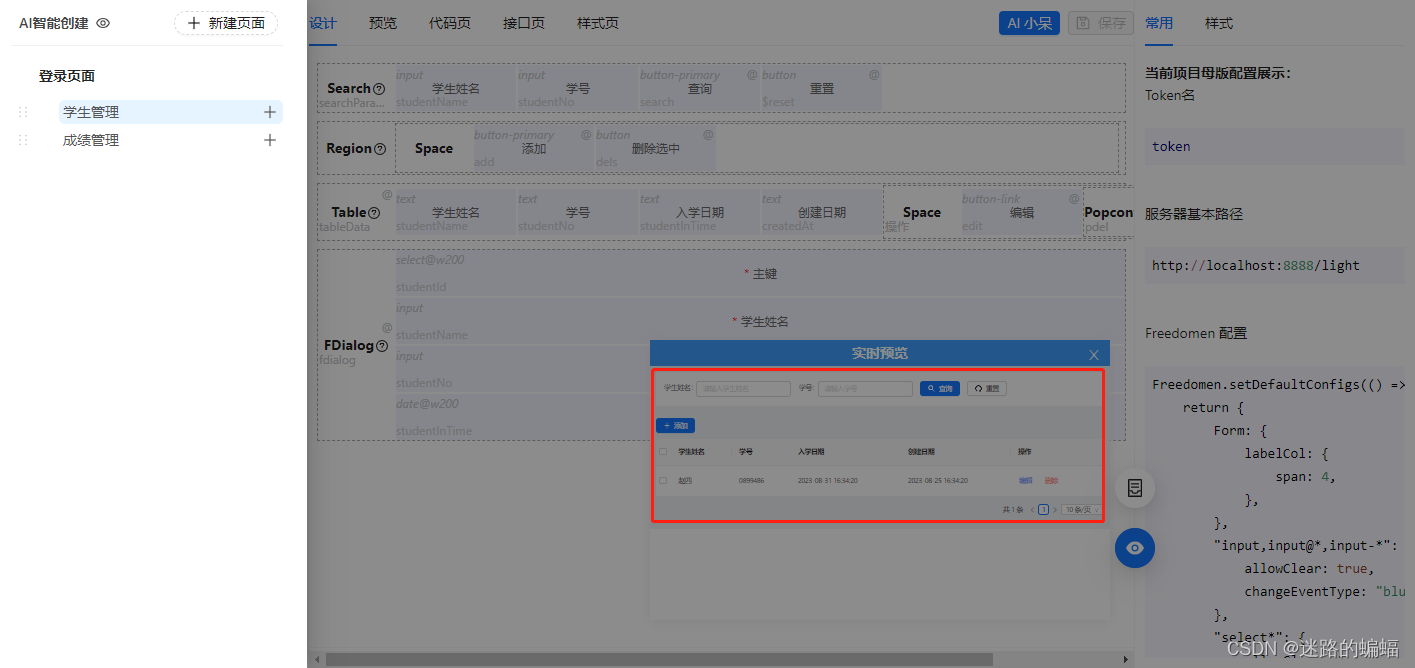Click the 编辑 link in row 赵四
The width and height of the screenshot is (1415, 668).
[1025, 481]
